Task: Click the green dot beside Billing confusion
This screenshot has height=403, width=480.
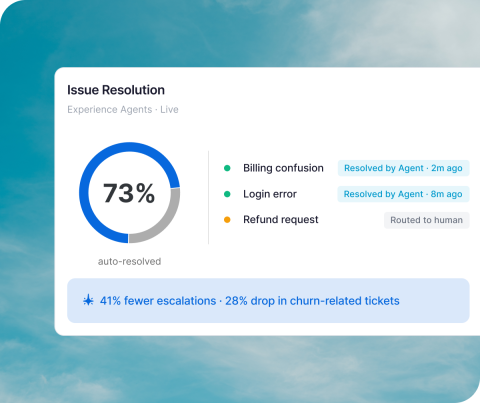Action: (x=227, y=168)
